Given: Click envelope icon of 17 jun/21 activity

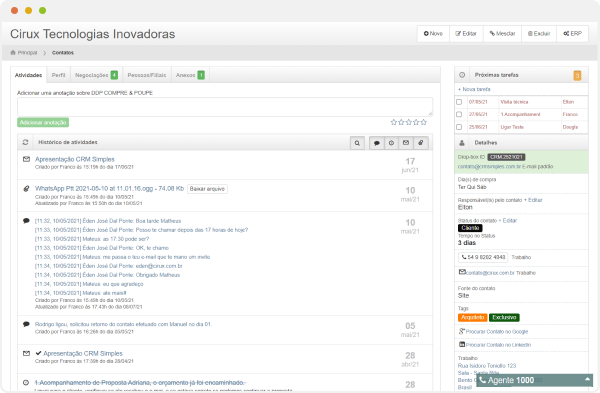Looking at the screenshot, I should (x=26, y=159).
